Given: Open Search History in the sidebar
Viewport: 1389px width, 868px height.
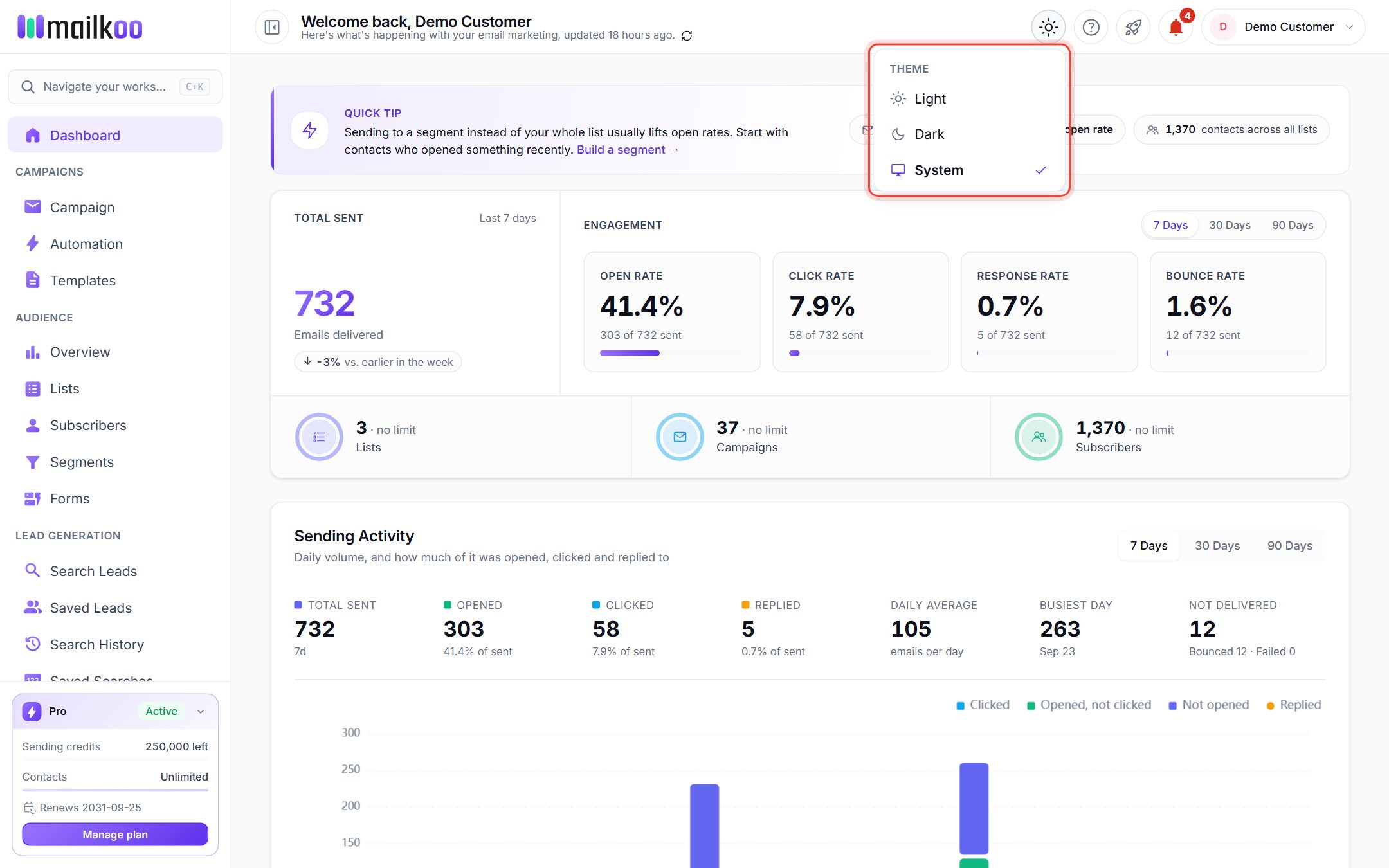Looking at the screenshot, I should [x=116, y=644].
